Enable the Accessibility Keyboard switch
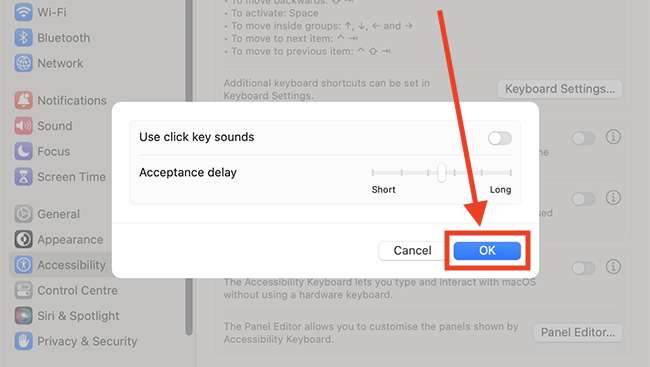 point(584,268)
